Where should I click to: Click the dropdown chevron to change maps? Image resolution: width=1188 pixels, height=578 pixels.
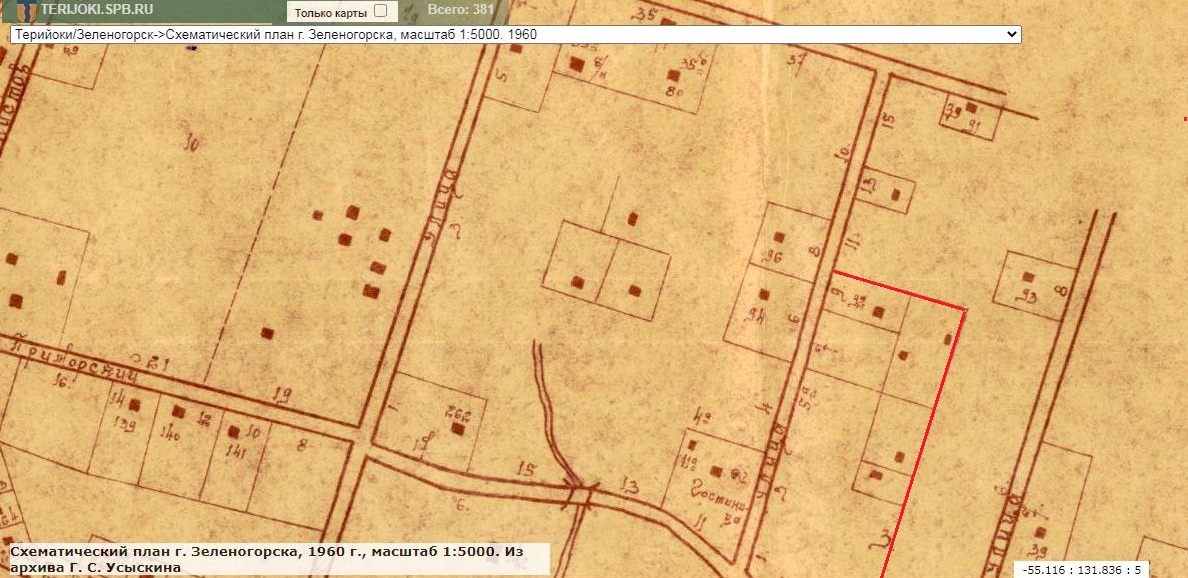[x=1012, y=33]
